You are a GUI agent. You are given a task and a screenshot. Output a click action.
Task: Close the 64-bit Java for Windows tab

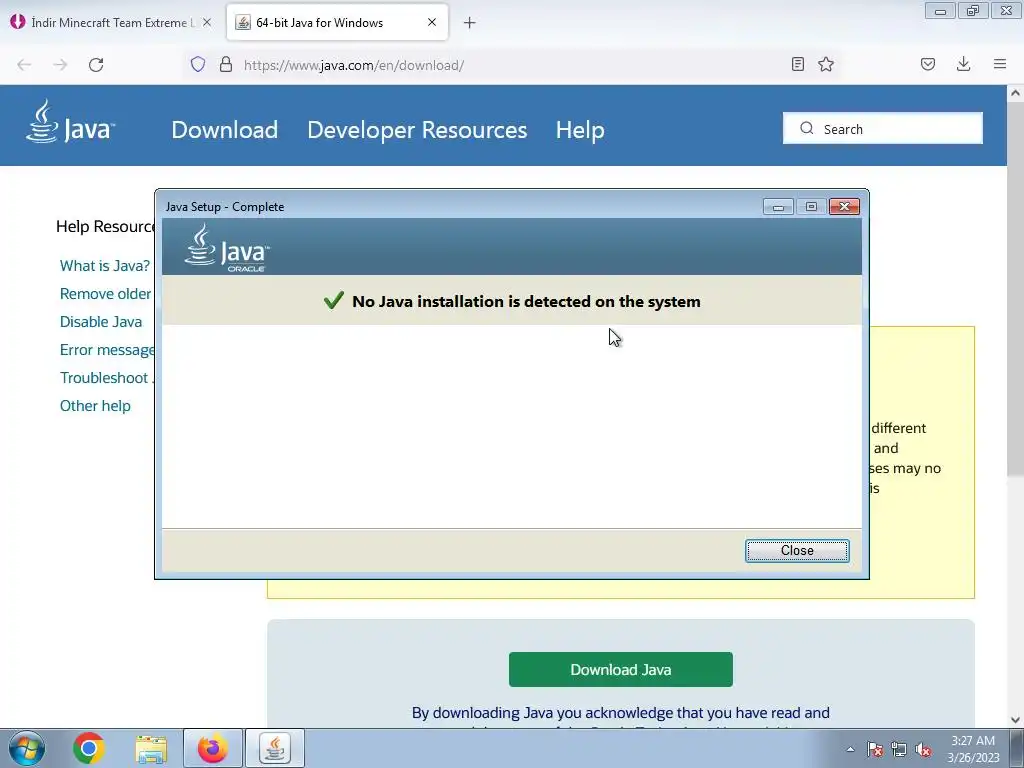432,22
